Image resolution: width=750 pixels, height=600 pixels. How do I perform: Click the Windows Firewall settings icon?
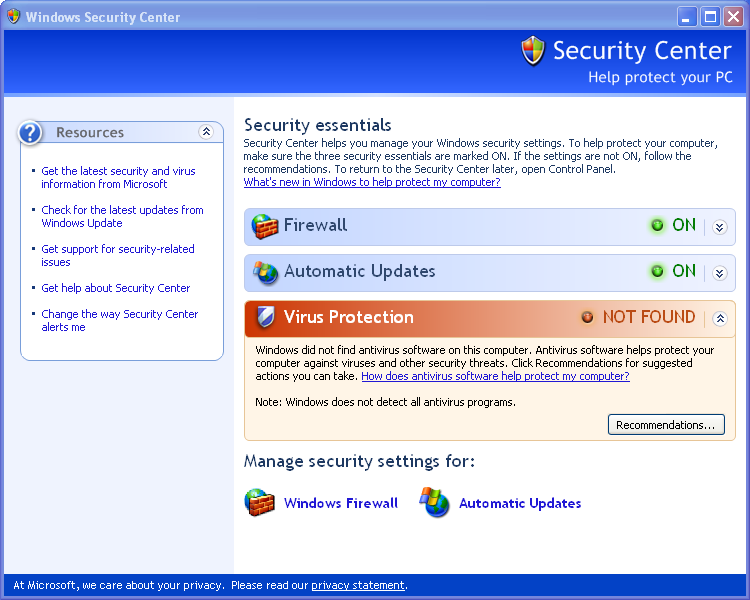[260, 503]
